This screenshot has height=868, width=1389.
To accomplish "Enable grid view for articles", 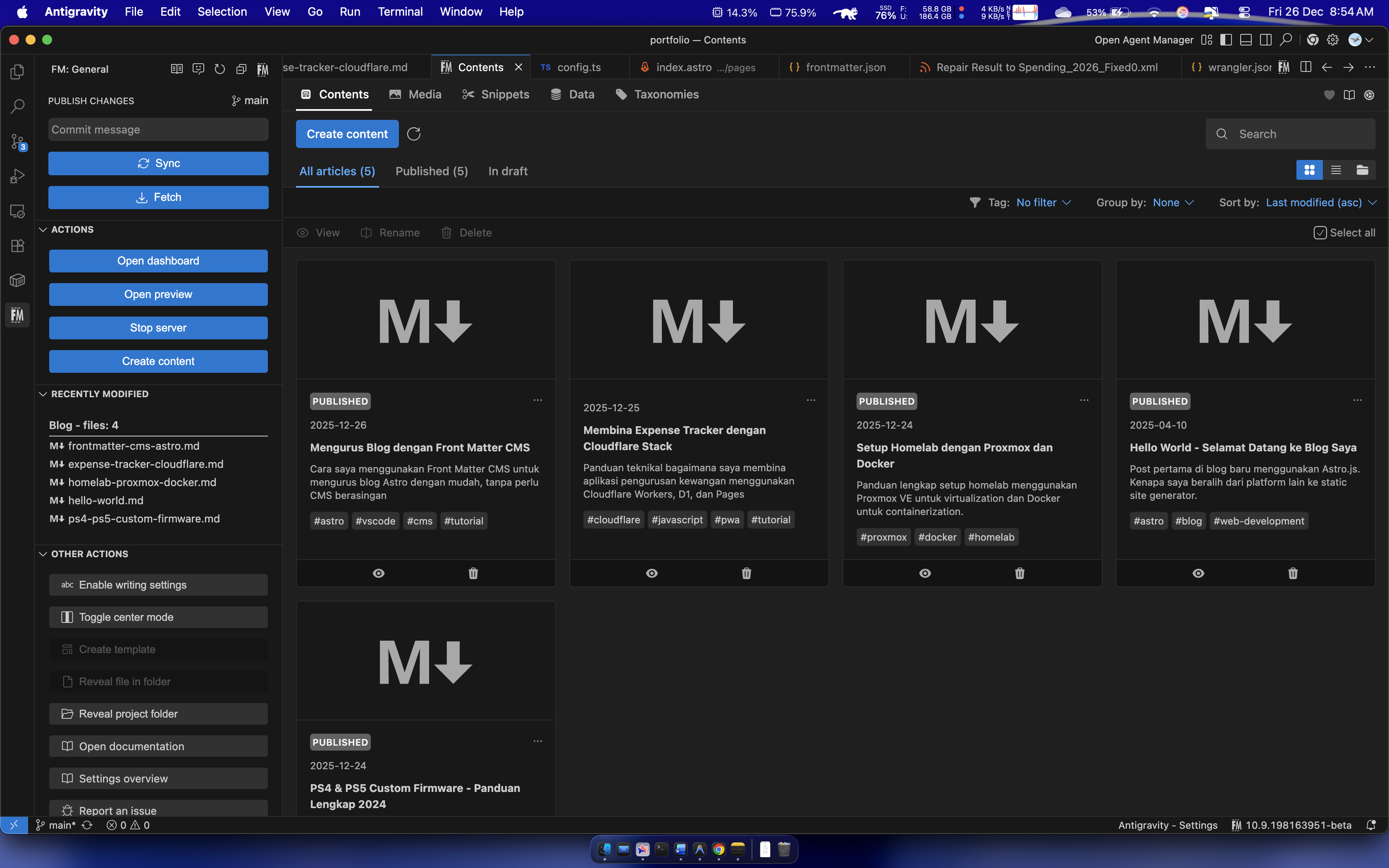I will tap(1309, 170).
